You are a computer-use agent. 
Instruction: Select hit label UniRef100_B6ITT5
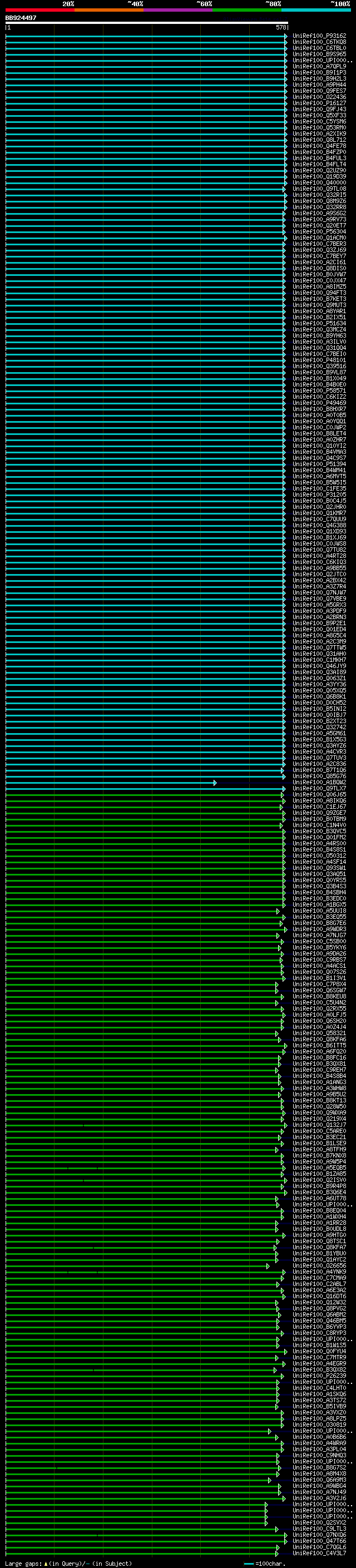pos(319,1046)
